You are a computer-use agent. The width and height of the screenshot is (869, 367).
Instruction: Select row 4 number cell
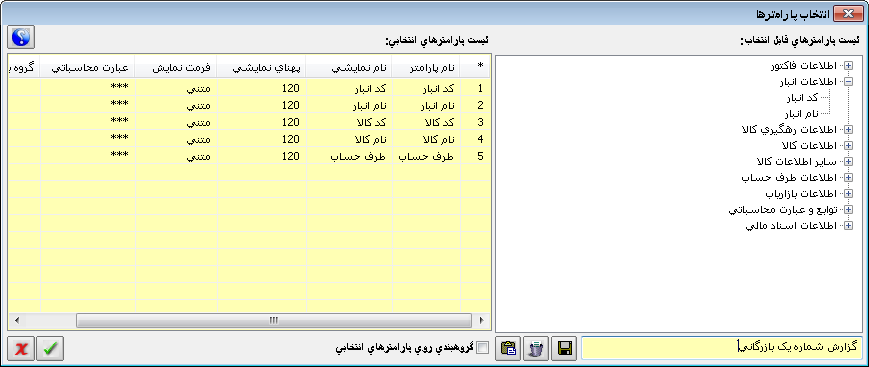click(476, 139)
